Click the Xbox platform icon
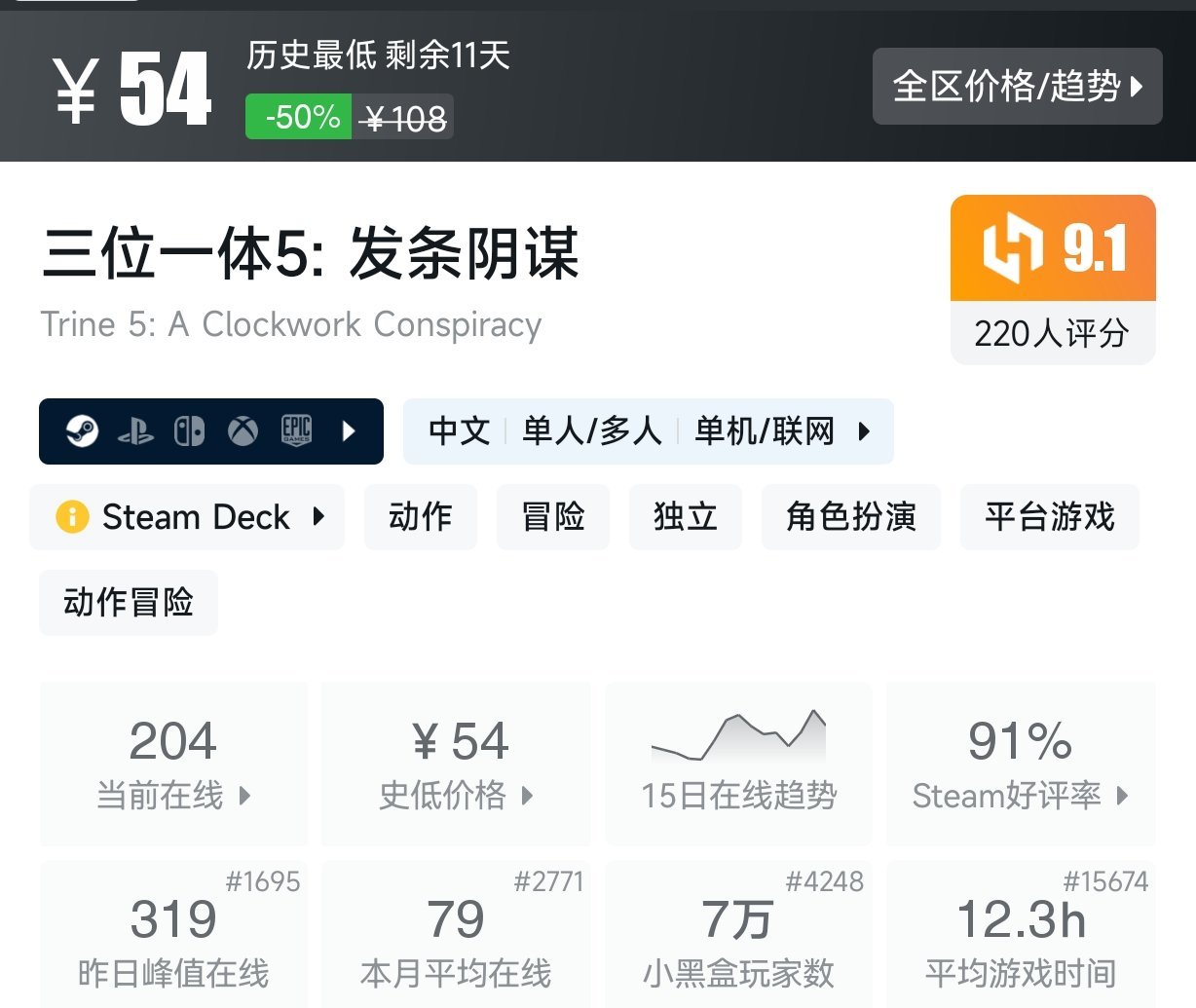The width and height of the screenshot is (1196, 1008). (243, 430)
